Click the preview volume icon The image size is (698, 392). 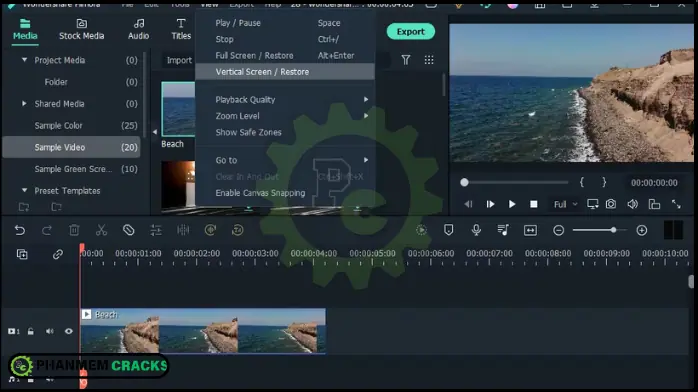coord(633,204)
